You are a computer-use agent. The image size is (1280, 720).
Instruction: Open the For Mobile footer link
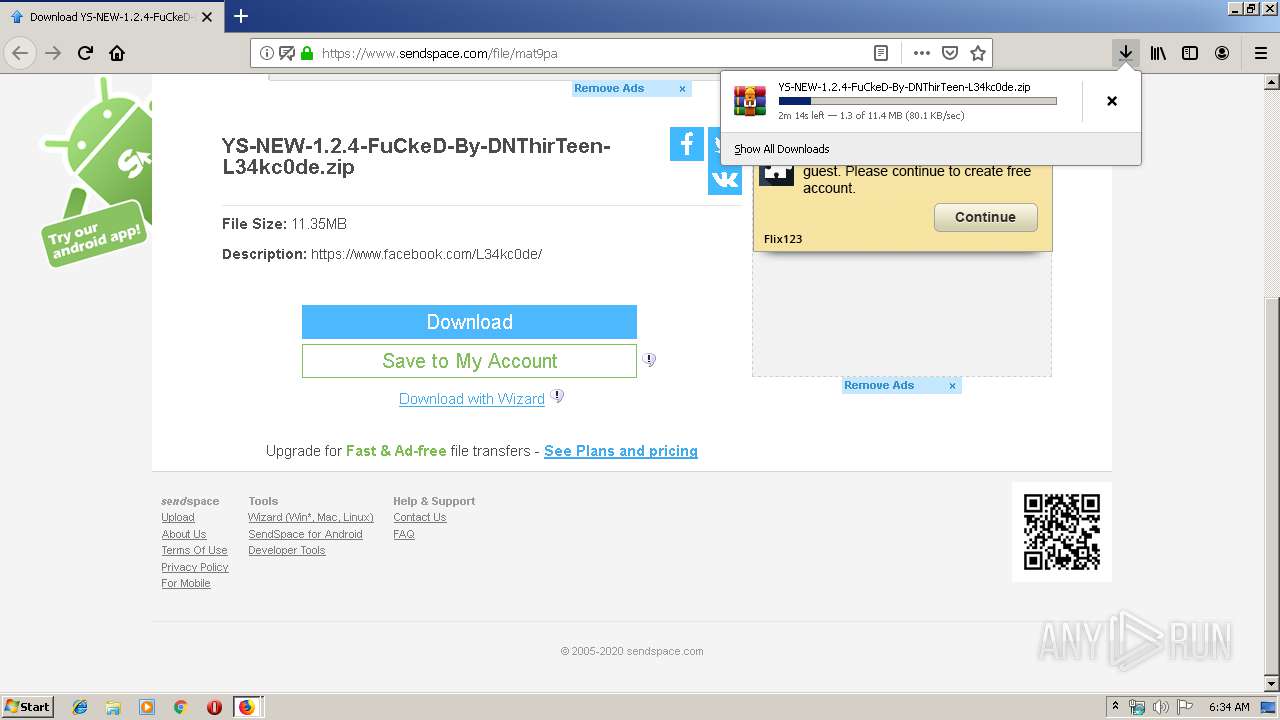click(186, 583)
